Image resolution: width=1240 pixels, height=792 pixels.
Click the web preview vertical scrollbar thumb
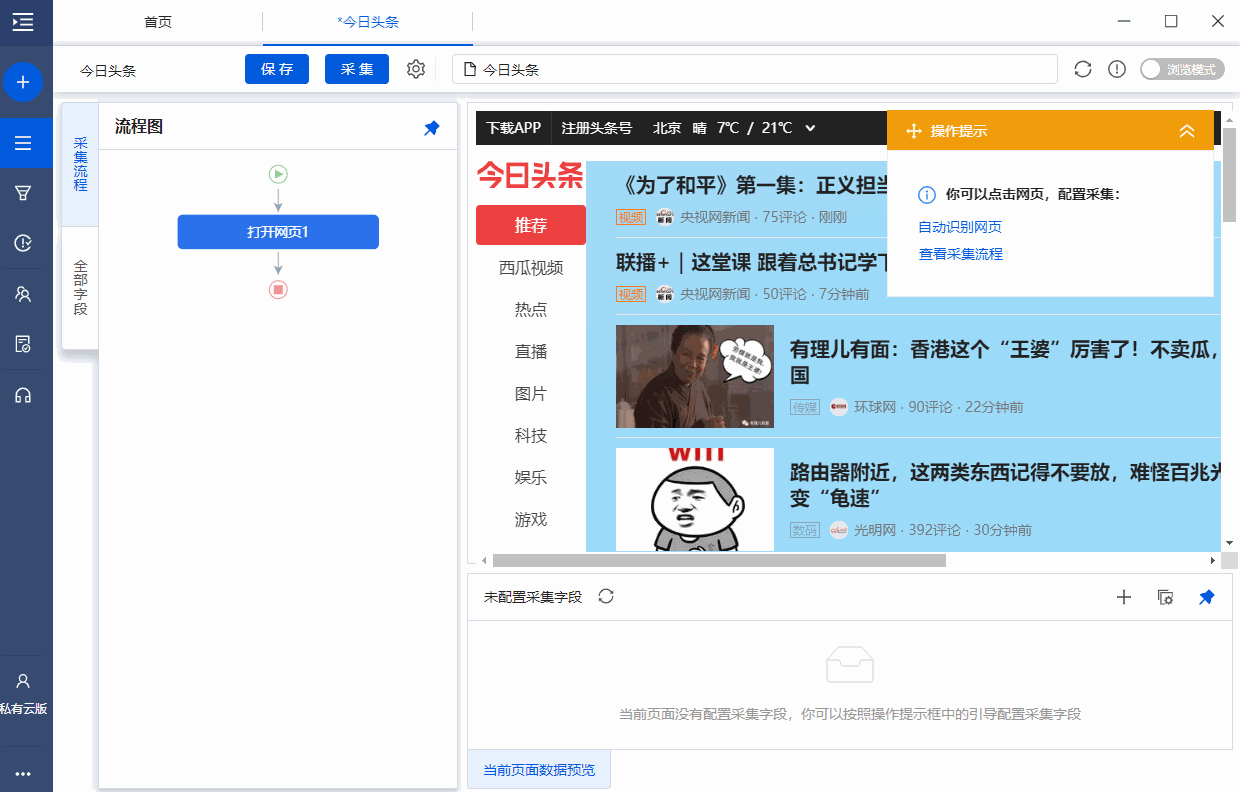(x=1230, y=175)
